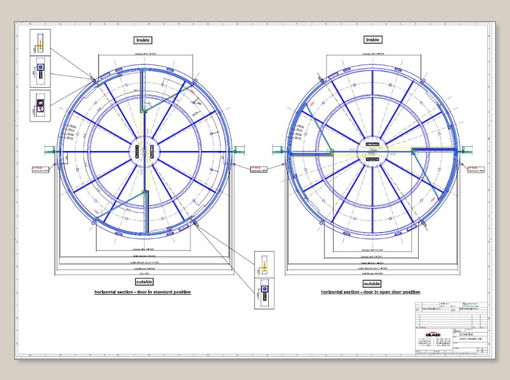510x380 pixels.
Task: Click the 'inside' label above right drawing
Action: pyautogui.click(x=373, y=40)
